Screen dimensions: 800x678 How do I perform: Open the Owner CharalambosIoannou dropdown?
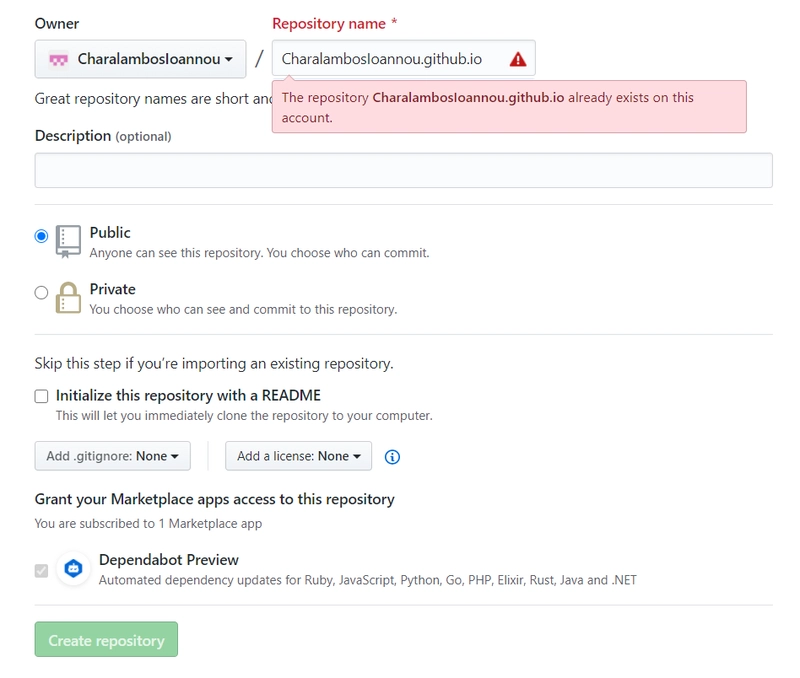pos(140,59)
